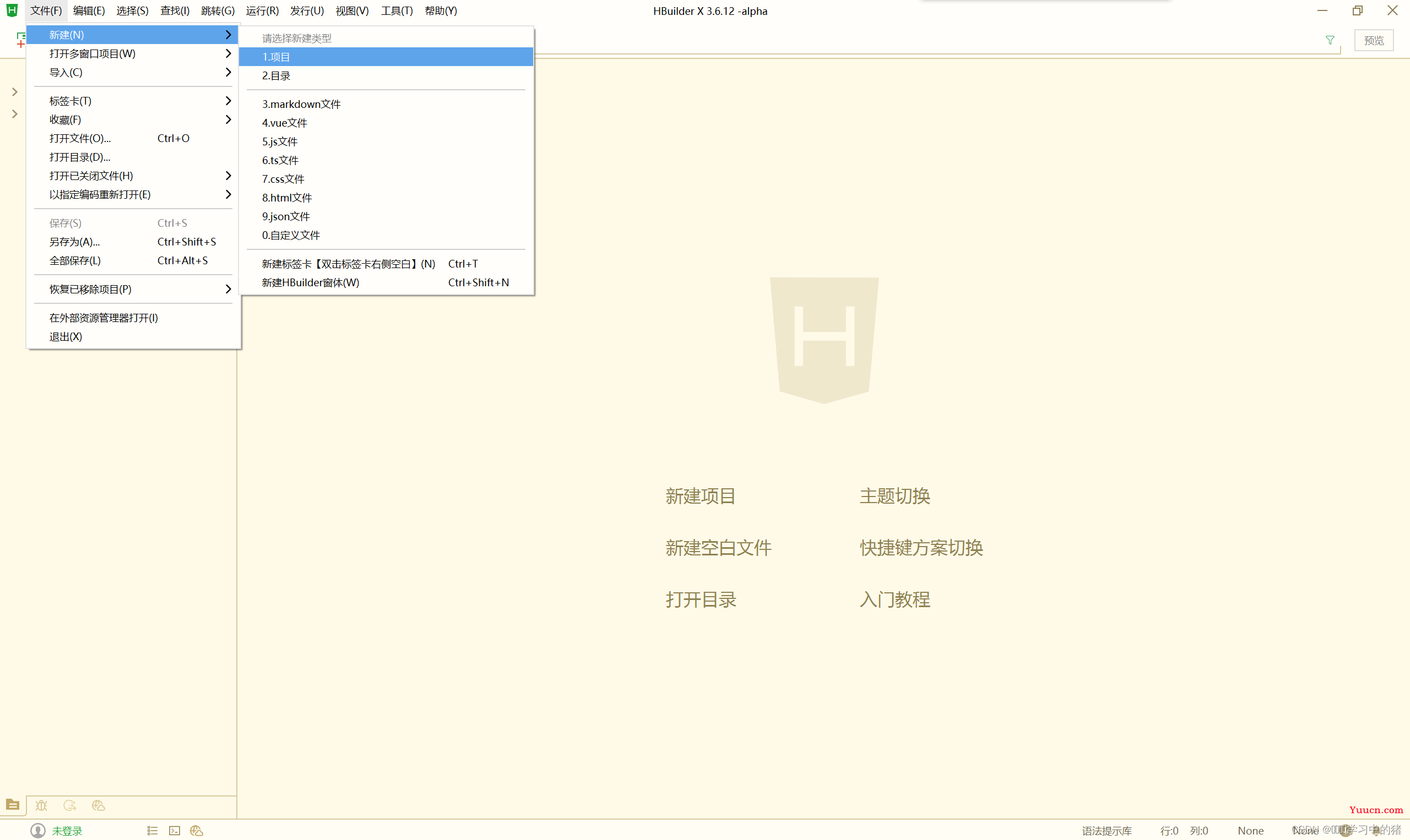Click the filter icon in top right toolbar

pos(1330,40)
